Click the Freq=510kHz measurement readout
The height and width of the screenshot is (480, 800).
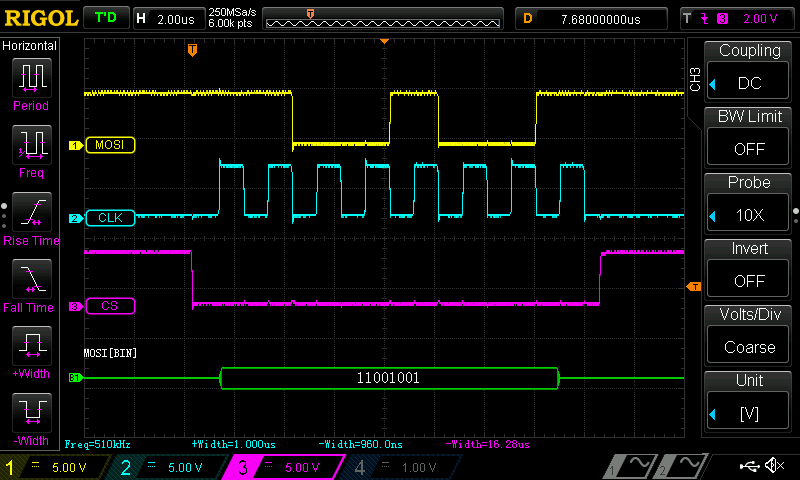click(97, 444)
